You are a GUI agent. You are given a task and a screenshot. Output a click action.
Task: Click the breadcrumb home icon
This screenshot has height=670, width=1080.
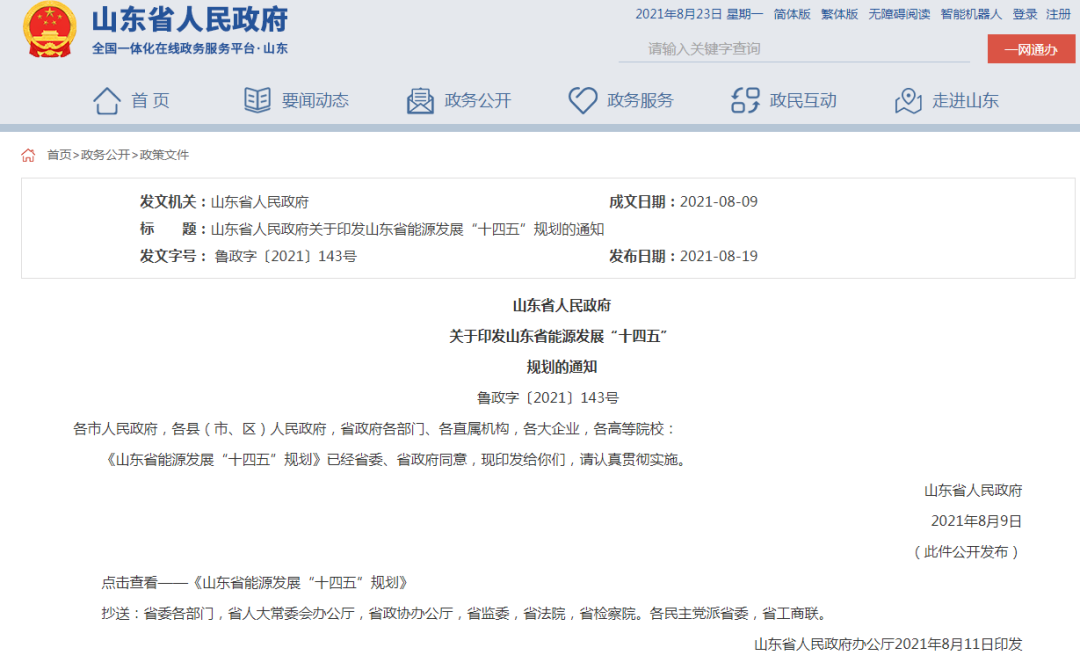click(27, 154)
